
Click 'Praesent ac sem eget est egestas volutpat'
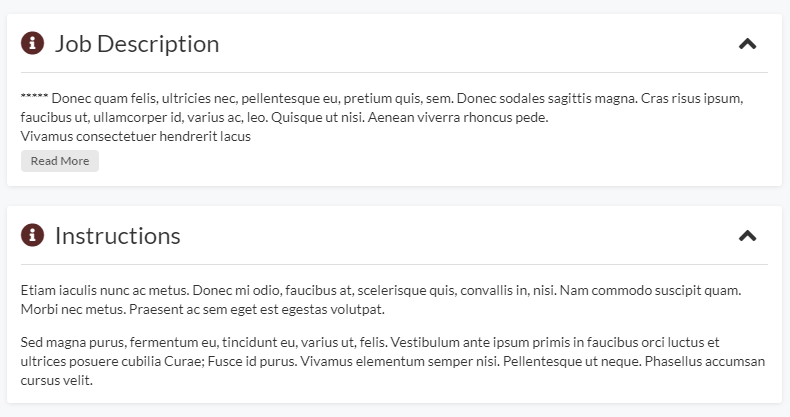point(257,309)
